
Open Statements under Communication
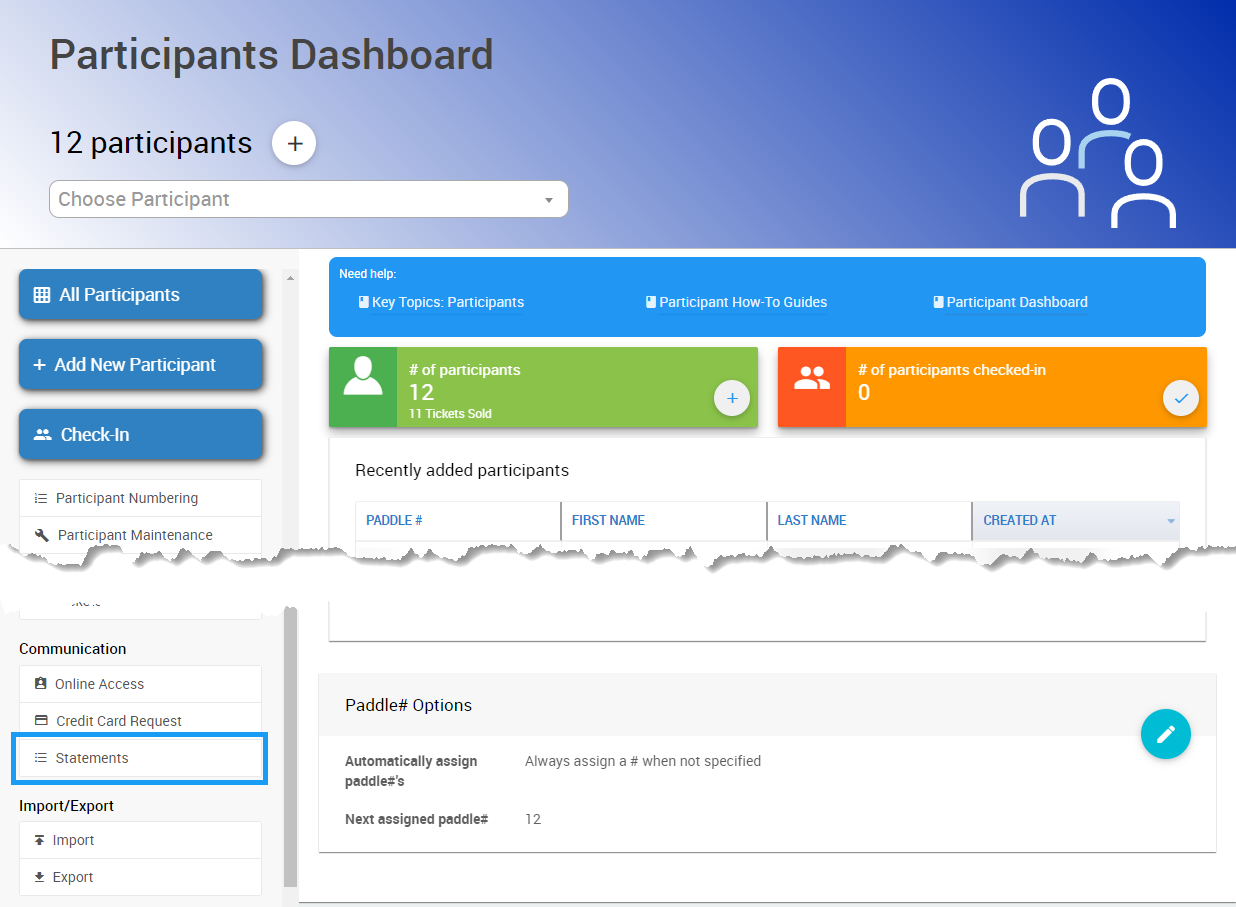tap(140, 758)
